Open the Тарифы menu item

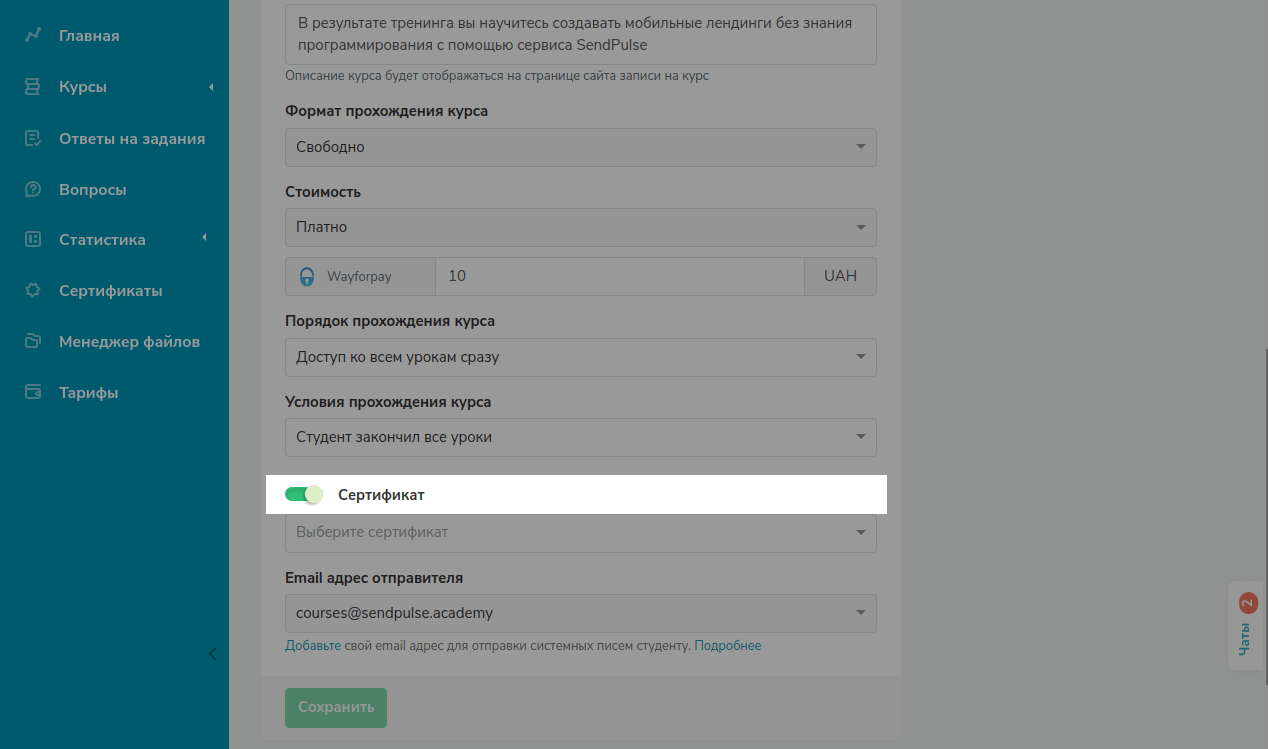[88, 393]
